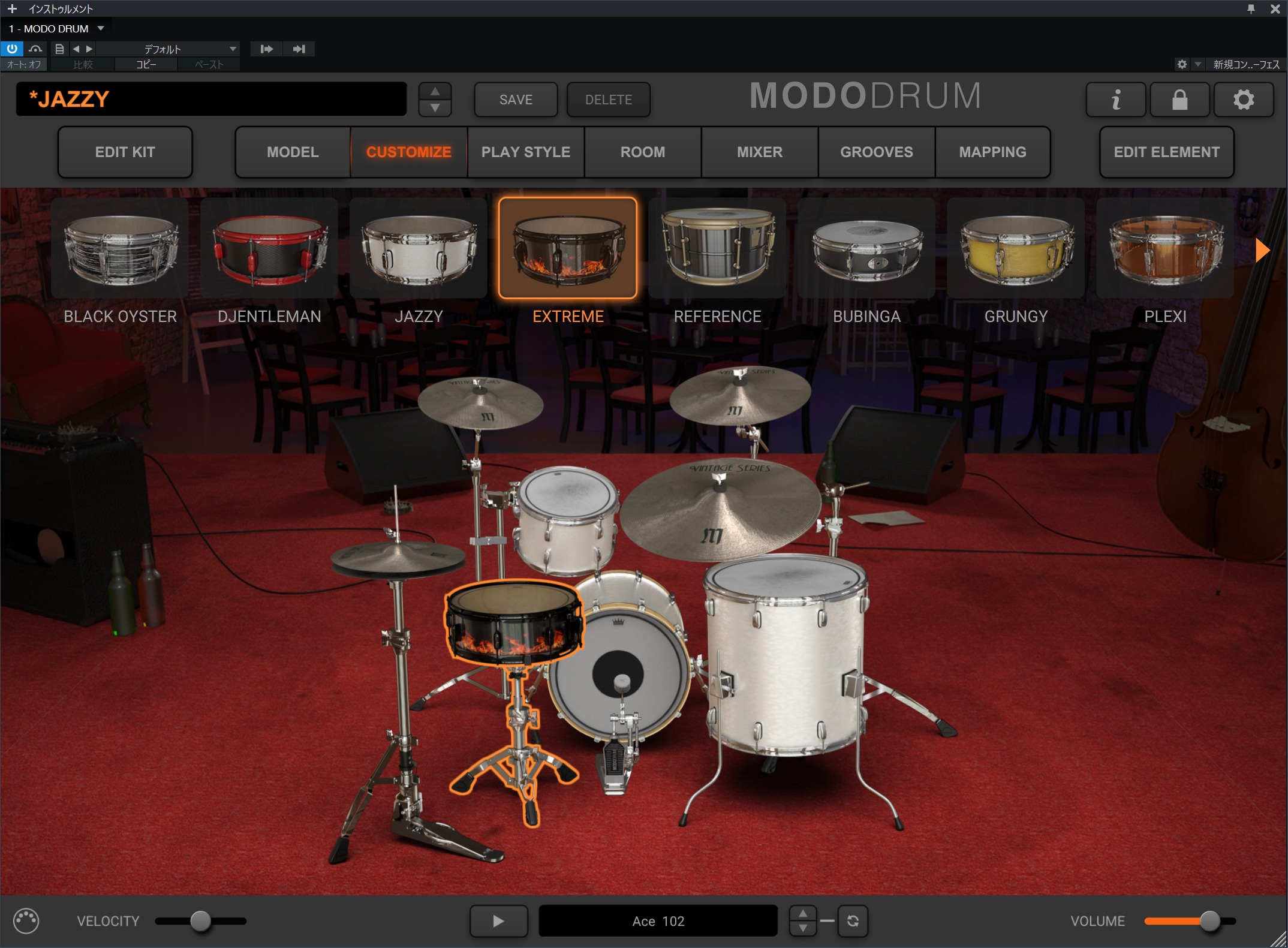This screenshot has height=948, width=1288.
Task: Switch to the CUSTOMIZE tab
Action: point(408,152)
